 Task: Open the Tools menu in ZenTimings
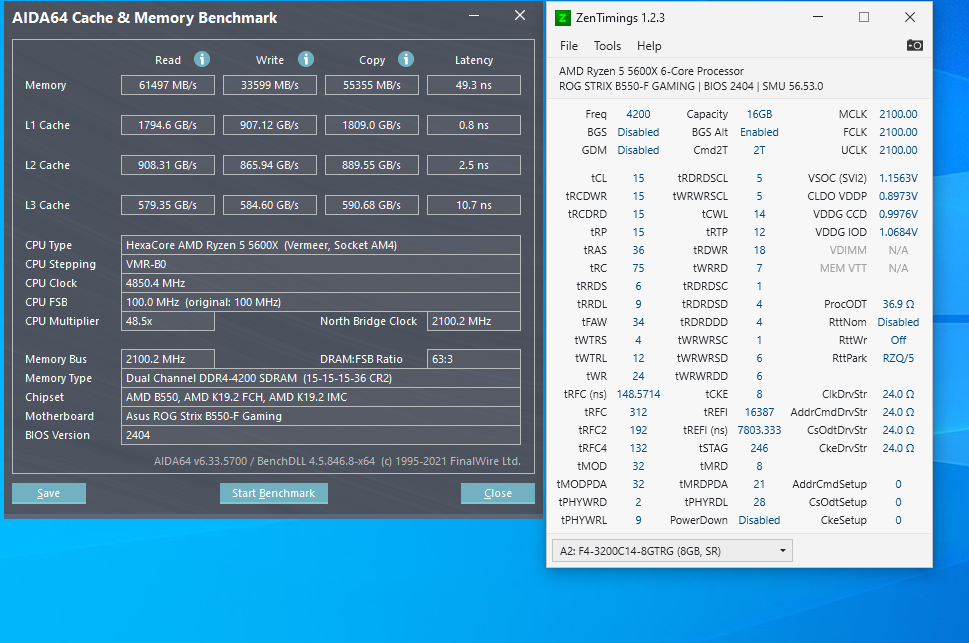(x=610, y=46)
